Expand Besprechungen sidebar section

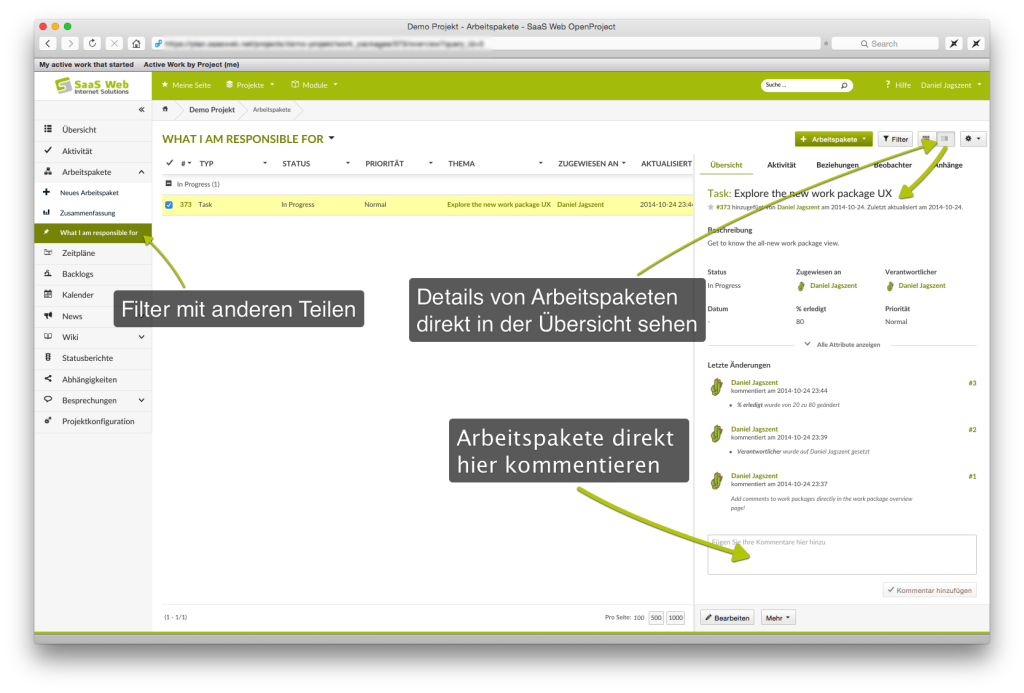click(141, 400)
